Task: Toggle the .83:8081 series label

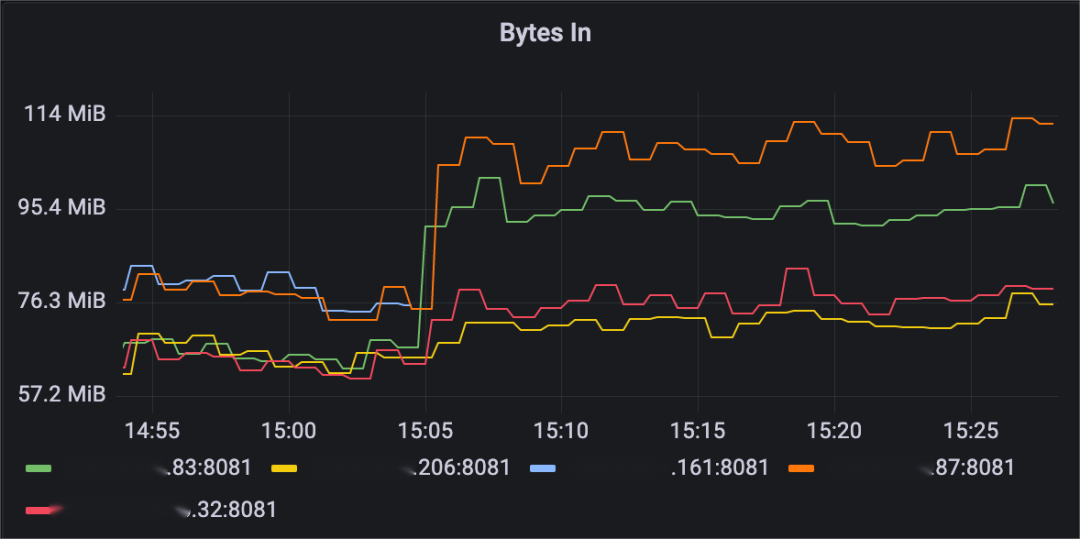Action: tap(201, 468)
